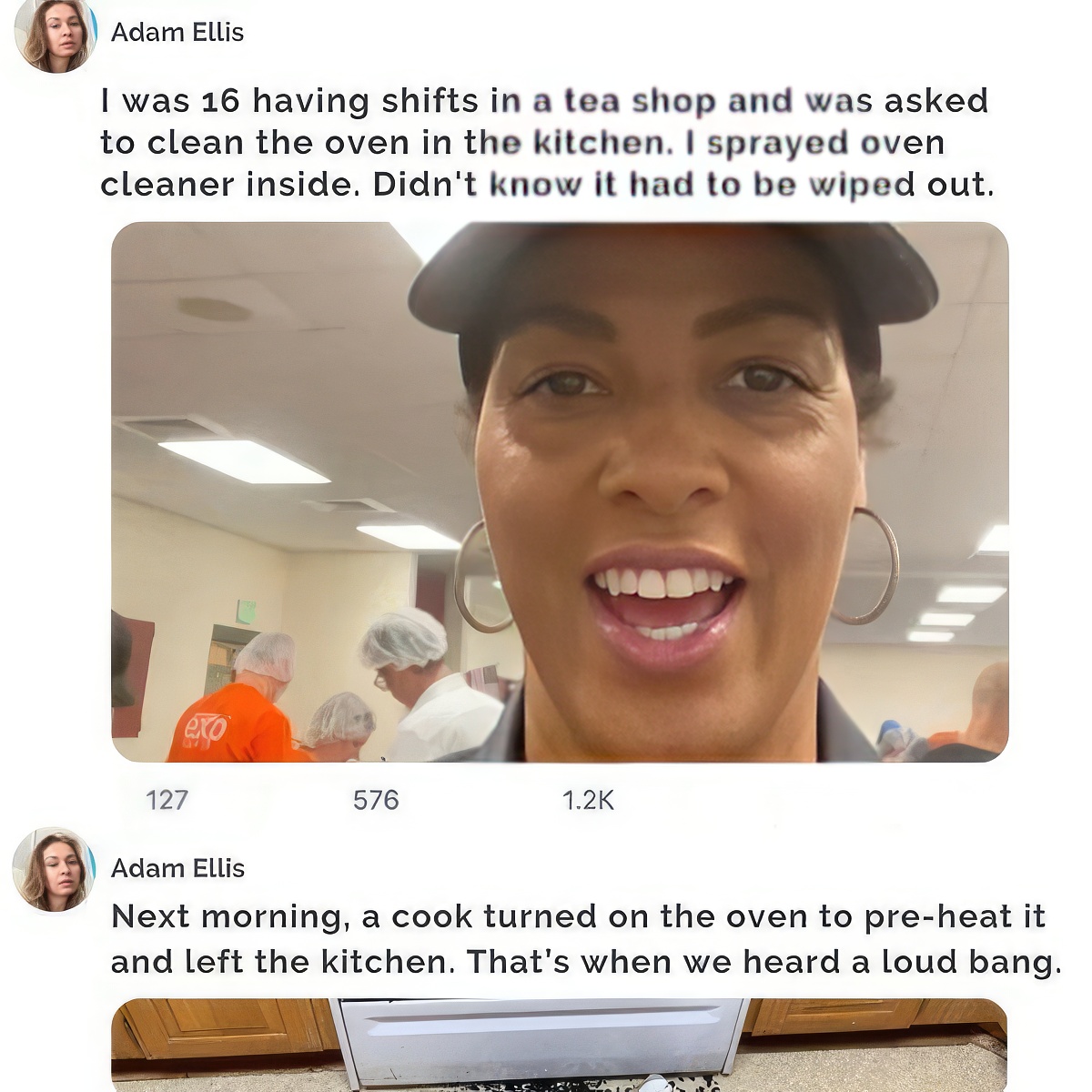Click the ceiling light panel in the kitchen photo
Viewport: 1092px width, 1092px height.
(x=244, y=460)
